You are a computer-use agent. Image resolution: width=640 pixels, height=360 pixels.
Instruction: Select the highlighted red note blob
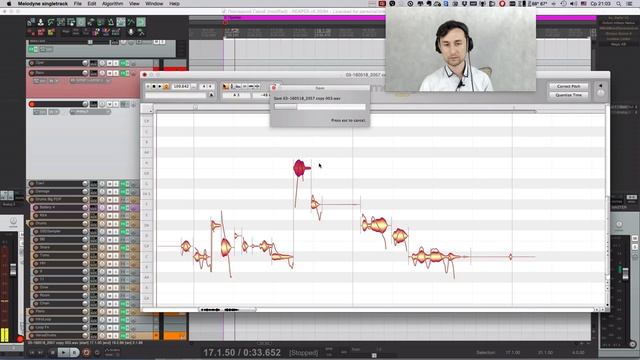pos(300,168)
